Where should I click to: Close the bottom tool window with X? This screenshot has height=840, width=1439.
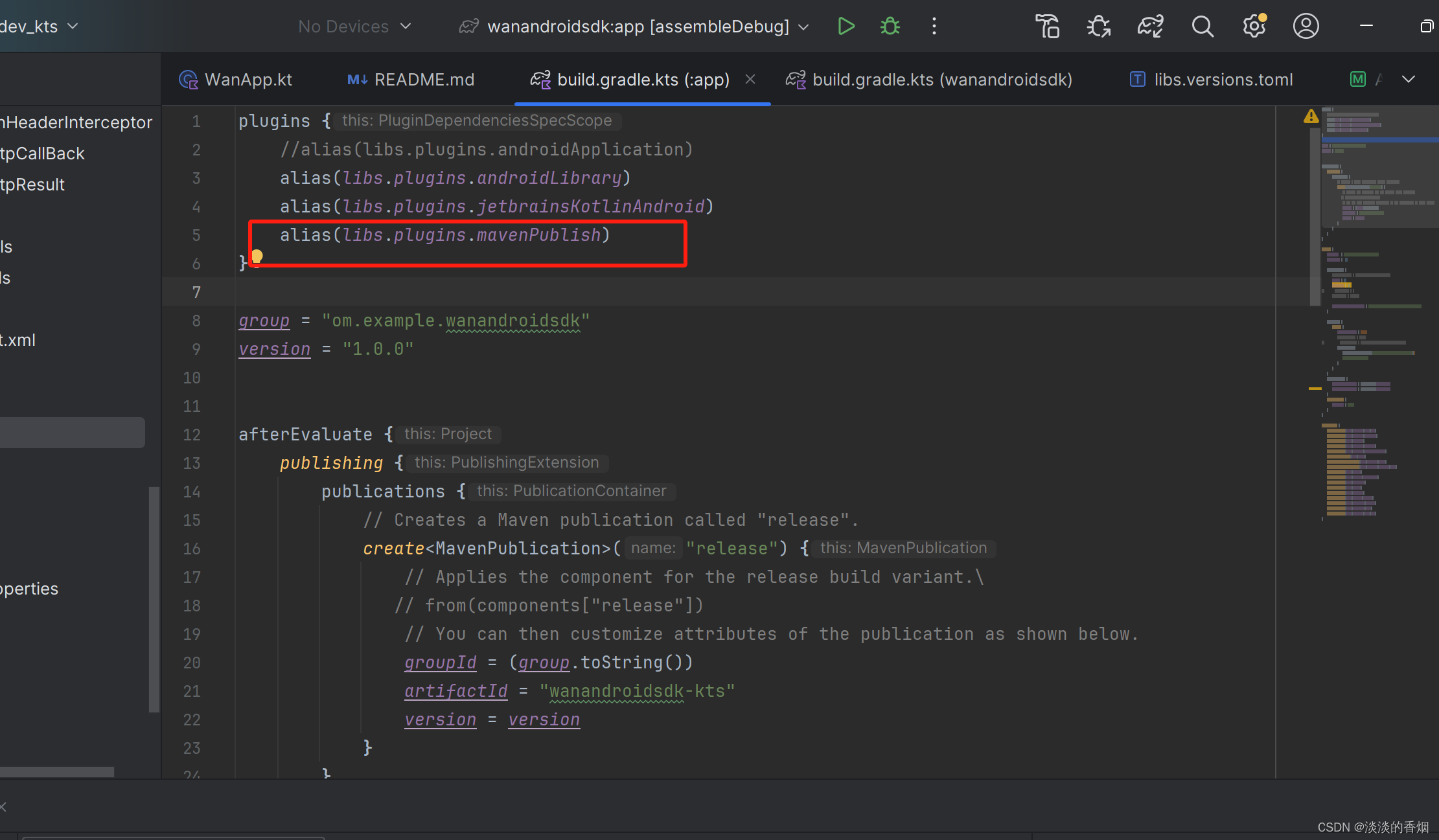click(3, 806)
